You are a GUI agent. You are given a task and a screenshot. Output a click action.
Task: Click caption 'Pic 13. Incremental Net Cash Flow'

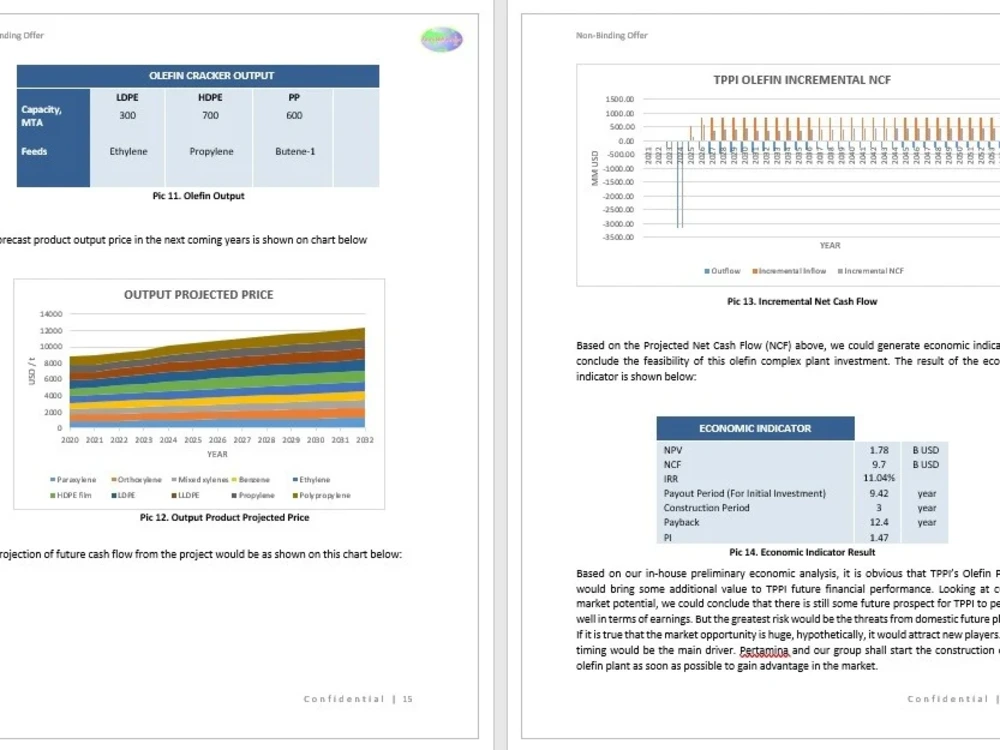pyautogui.click(x=802, y=302)
